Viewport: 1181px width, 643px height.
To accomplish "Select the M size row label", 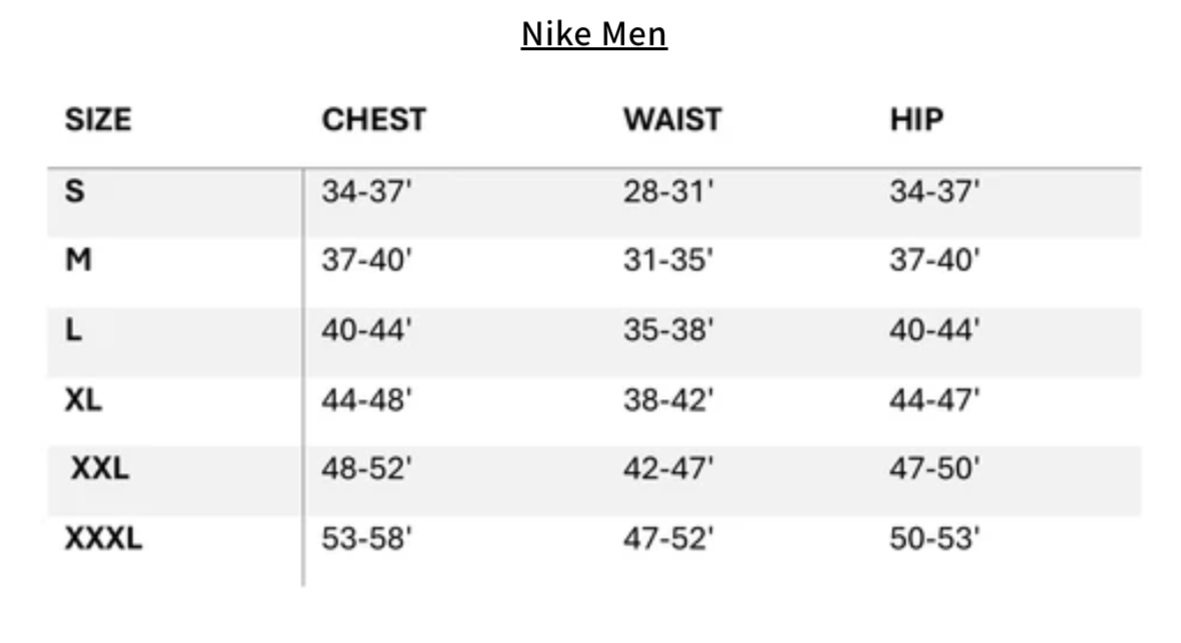I will click(78, 260).
